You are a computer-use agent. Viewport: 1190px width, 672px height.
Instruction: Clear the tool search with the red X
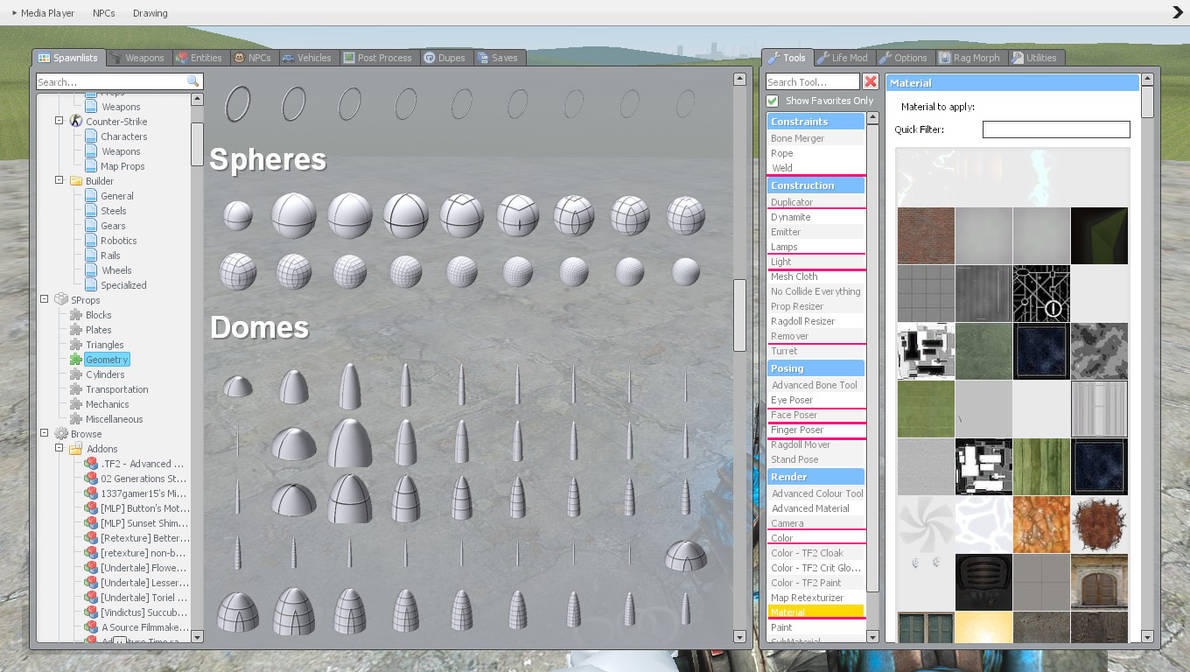(x=868, y=82)
